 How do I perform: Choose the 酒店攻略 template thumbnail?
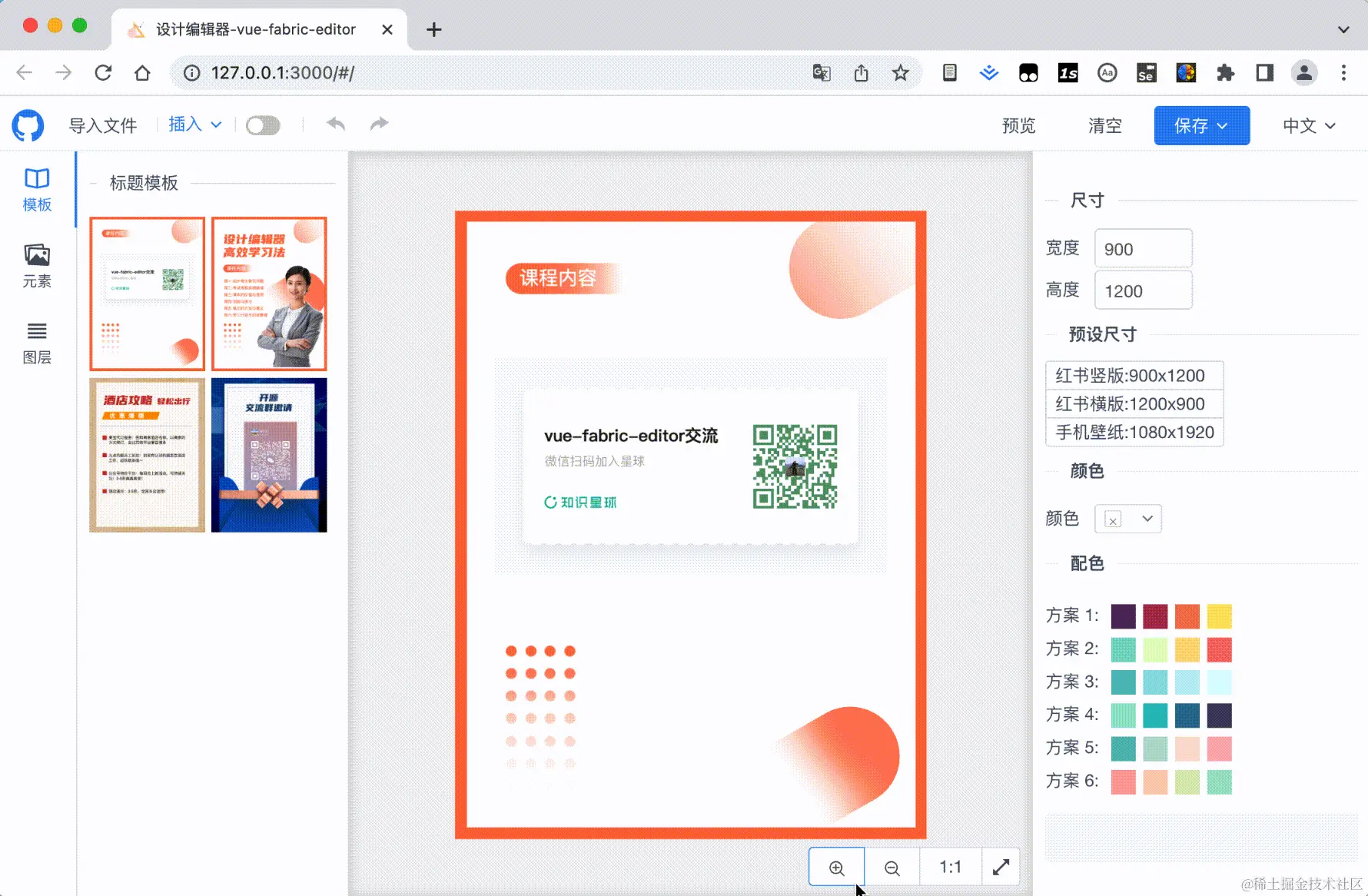coord(147,455)
